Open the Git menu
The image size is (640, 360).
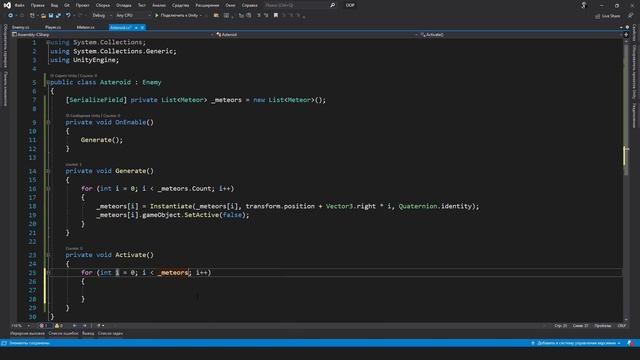click(x=67, y=5)
